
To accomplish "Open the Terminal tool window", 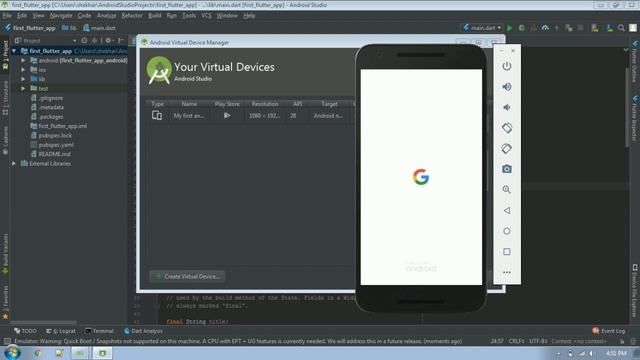I will (99, 331).
